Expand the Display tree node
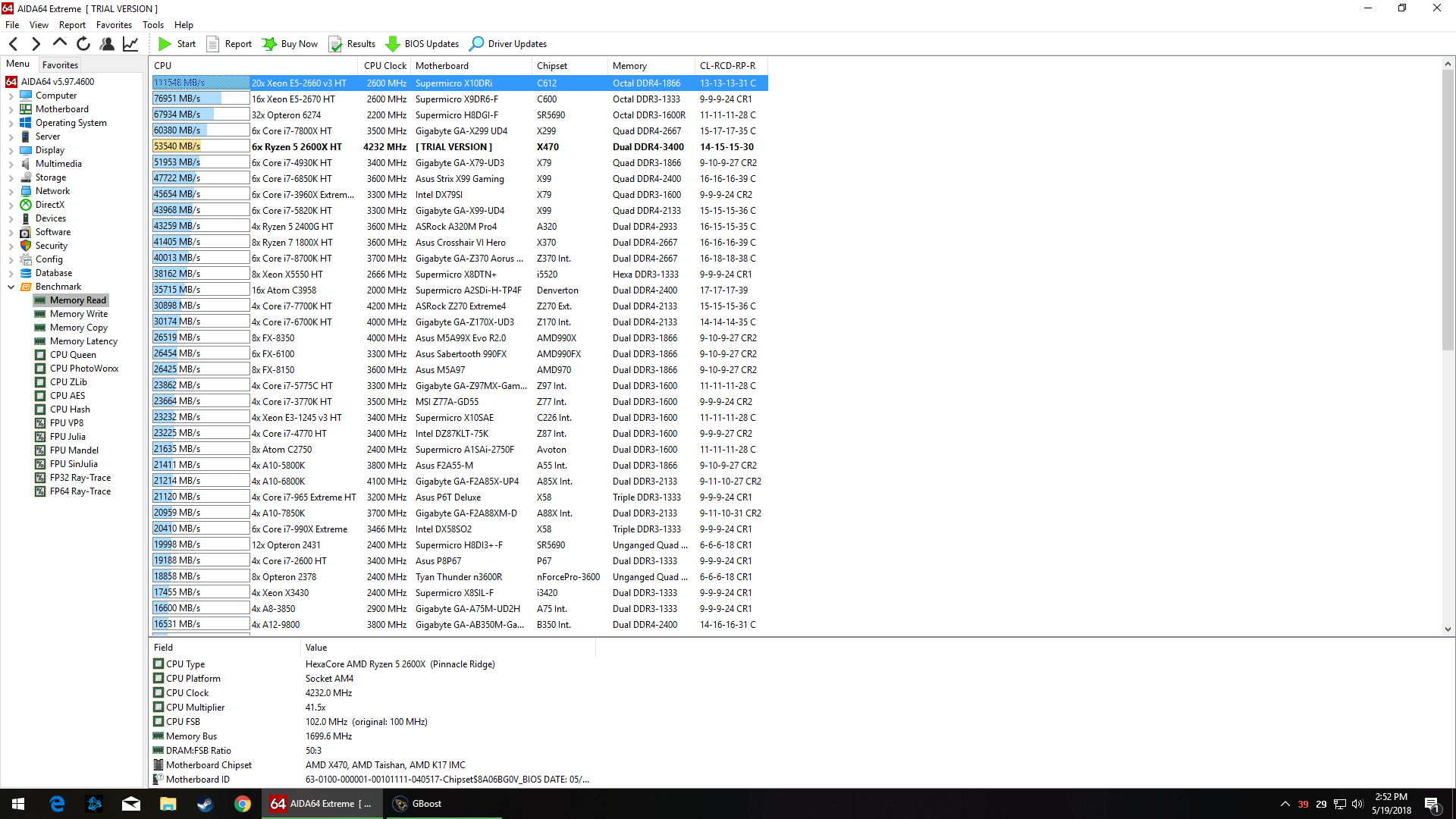 click(x=11, y=151)
